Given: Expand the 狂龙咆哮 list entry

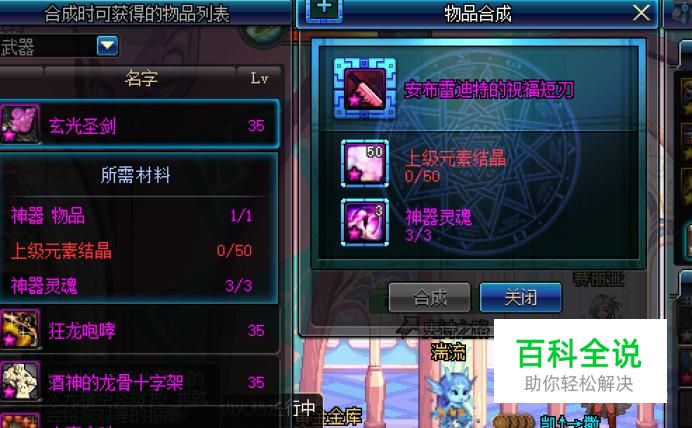Looking at the screenshot, I should click(139, 329).
